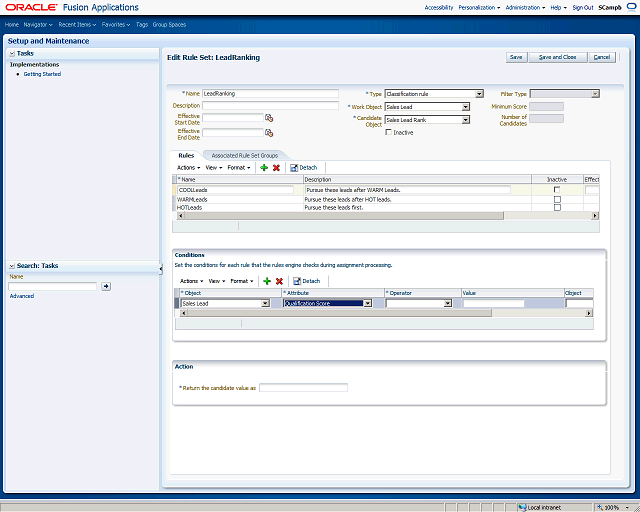Detach the Conditions table
Screen dimensions: 640x512
307,281
